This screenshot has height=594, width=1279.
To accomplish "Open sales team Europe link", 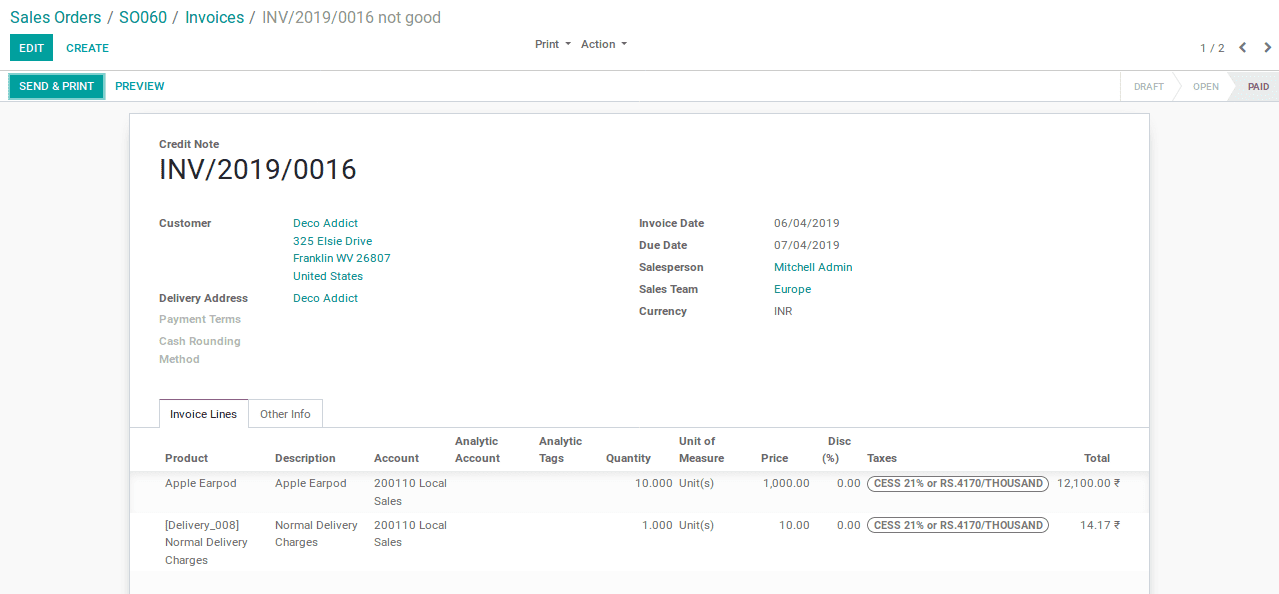I will coord(792,289).
